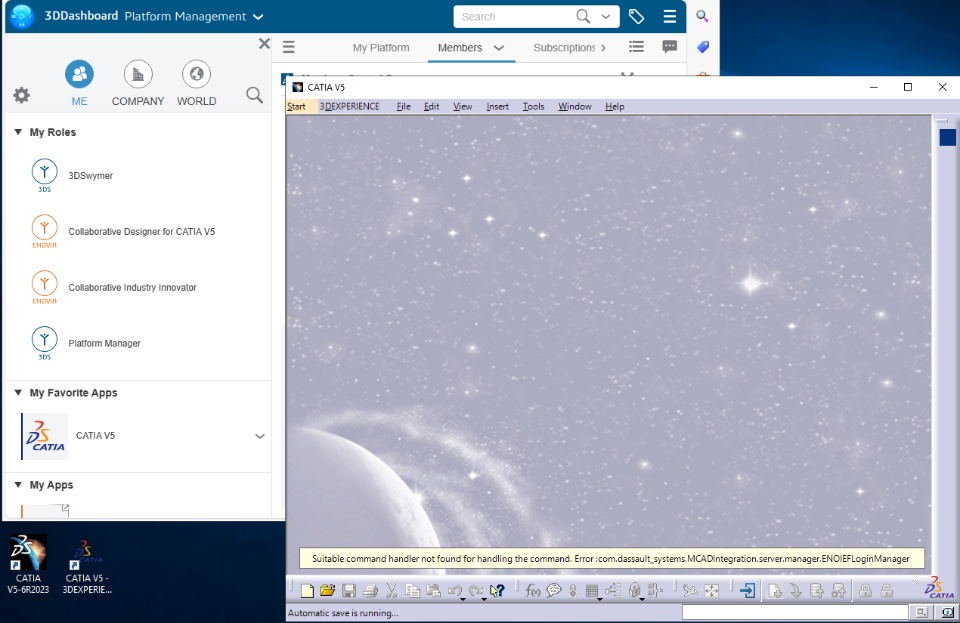The image size is (960, 623).
Task: Open the Formula f(x) tool
Action: tap(533, 591)
